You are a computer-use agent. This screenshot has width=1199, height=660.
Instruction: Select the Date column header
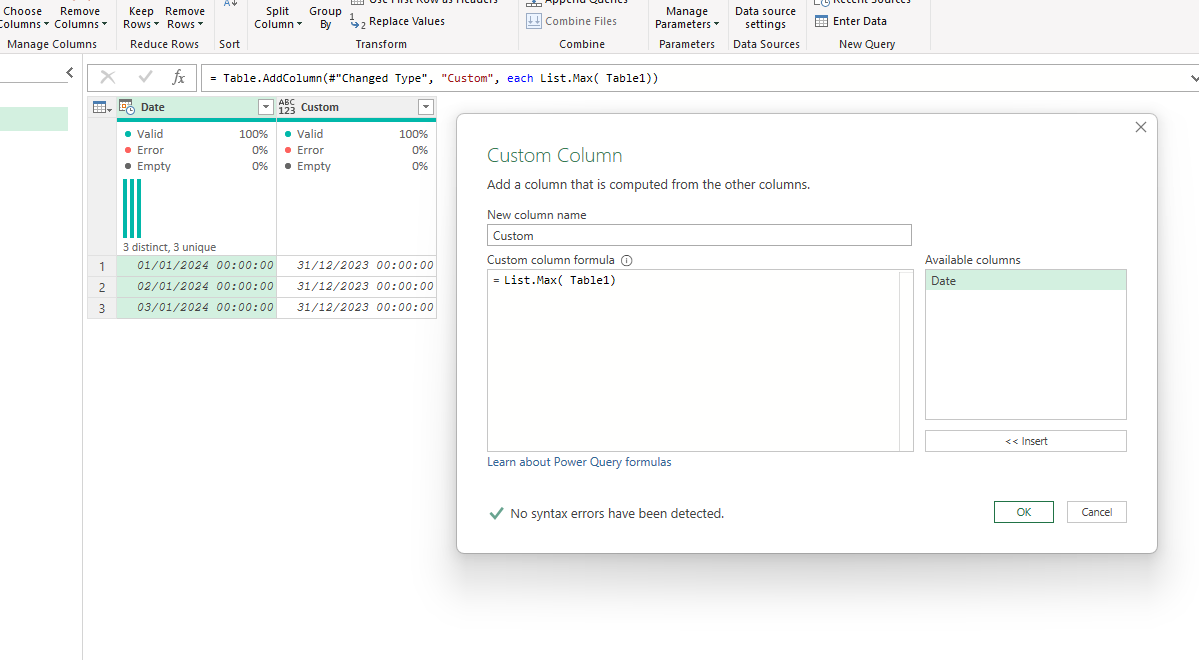(x=197, y=107)
